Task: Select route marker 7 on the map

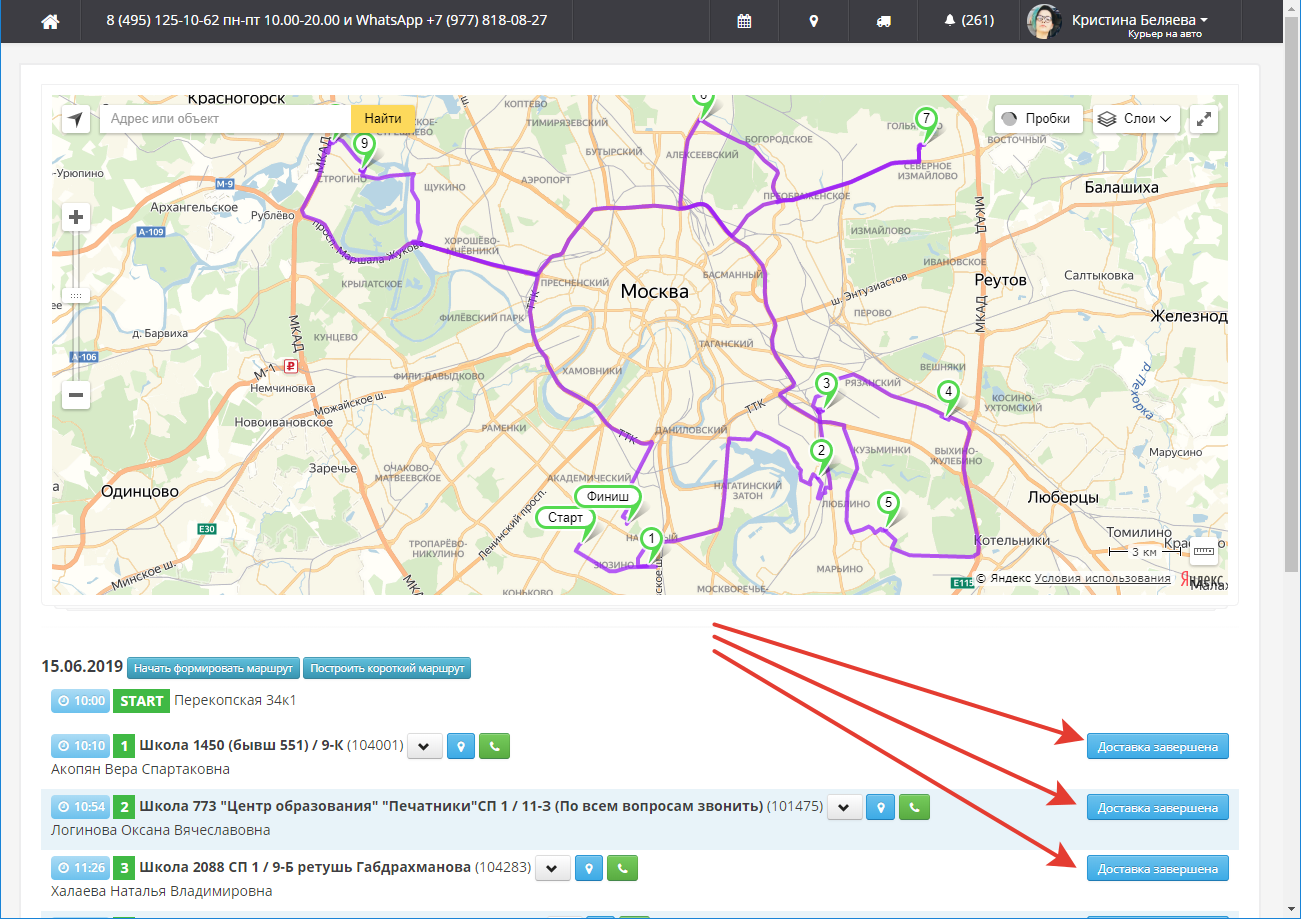Action: pyautogui.click(x=926, y=119)
